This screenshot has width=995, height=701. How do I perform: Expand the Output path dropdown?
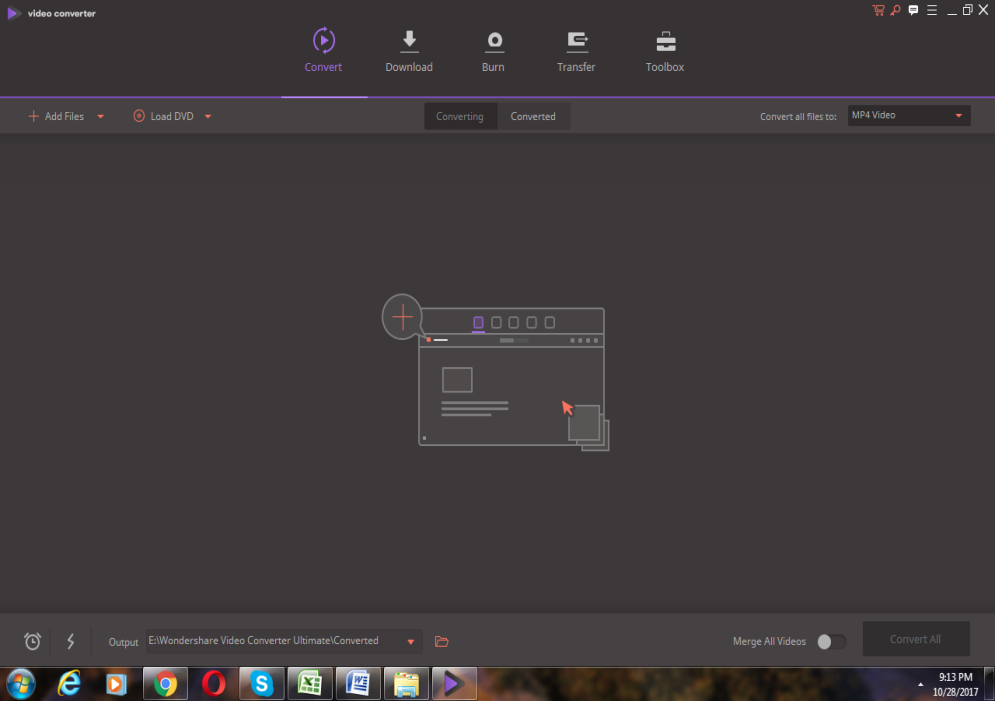click(410, 641)
